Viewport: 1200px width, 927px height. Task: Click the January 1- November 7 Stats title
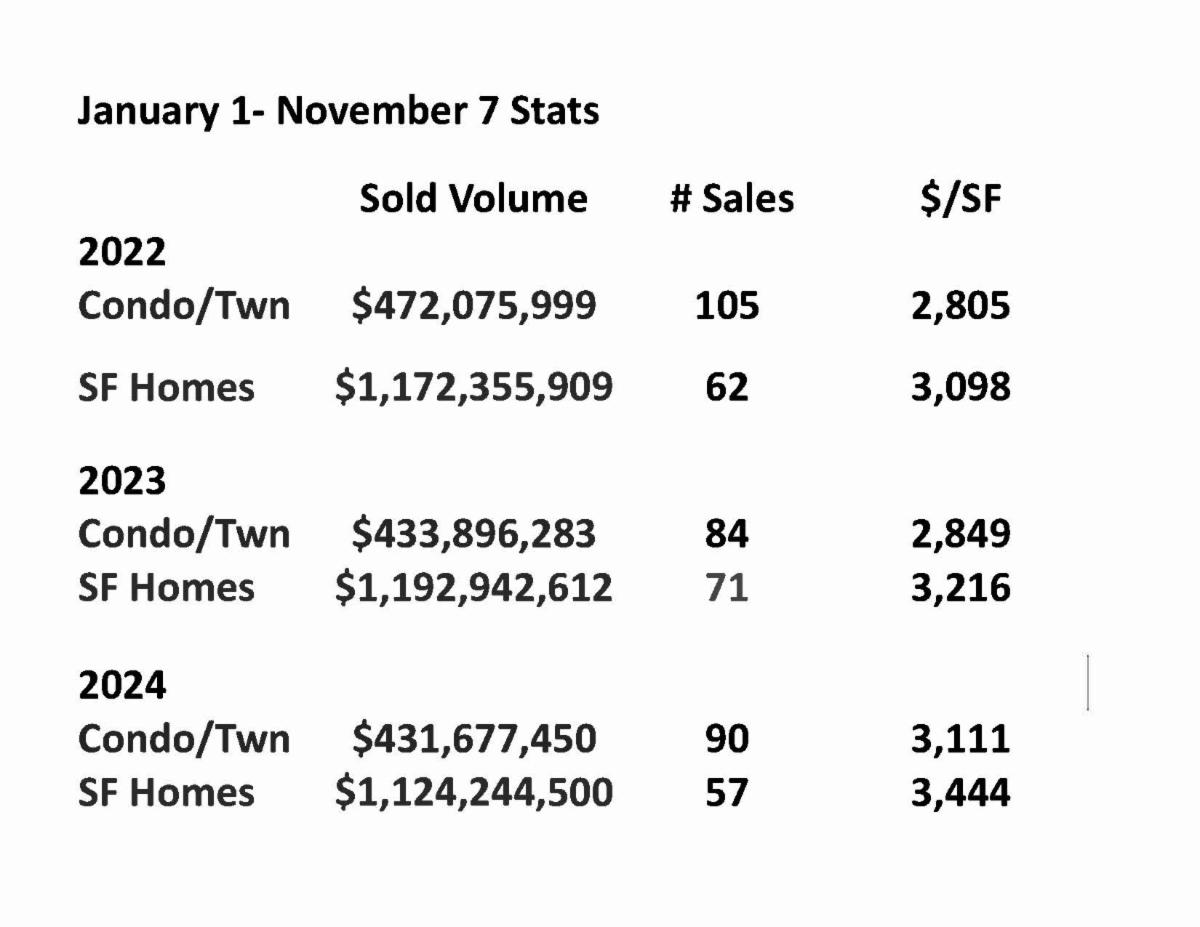coord(338,111)
